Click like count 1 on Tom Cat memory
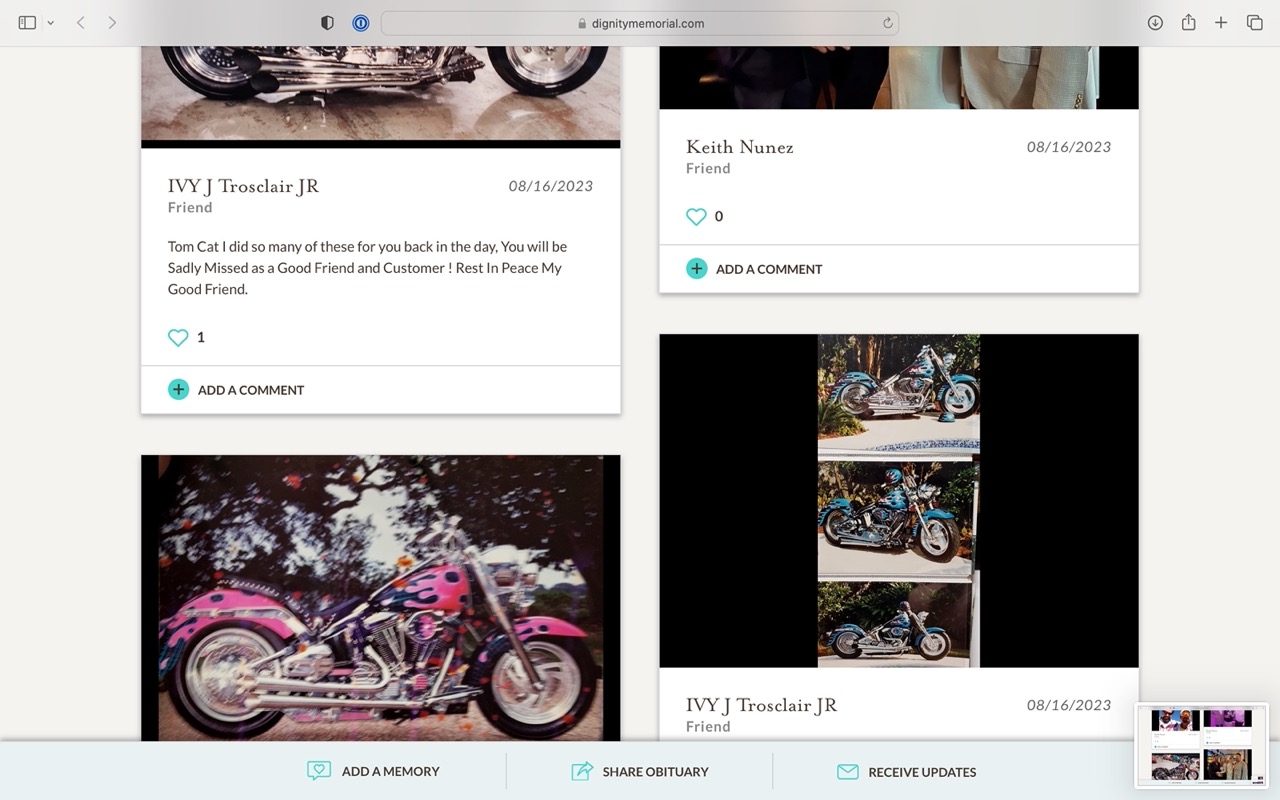 (201, 338)
